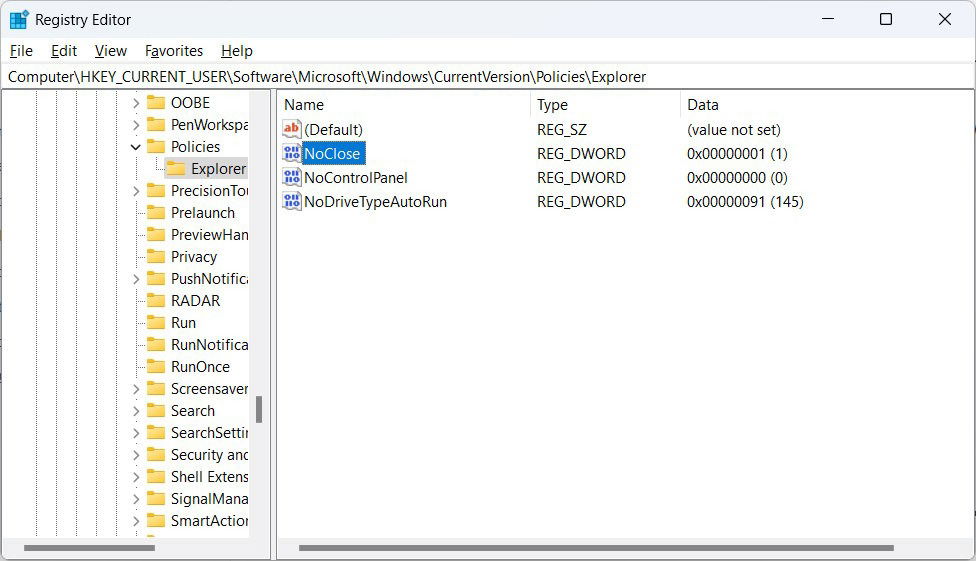Sort values by the Type column header
Screen dimensions: 976x561
tap(606, 105)
